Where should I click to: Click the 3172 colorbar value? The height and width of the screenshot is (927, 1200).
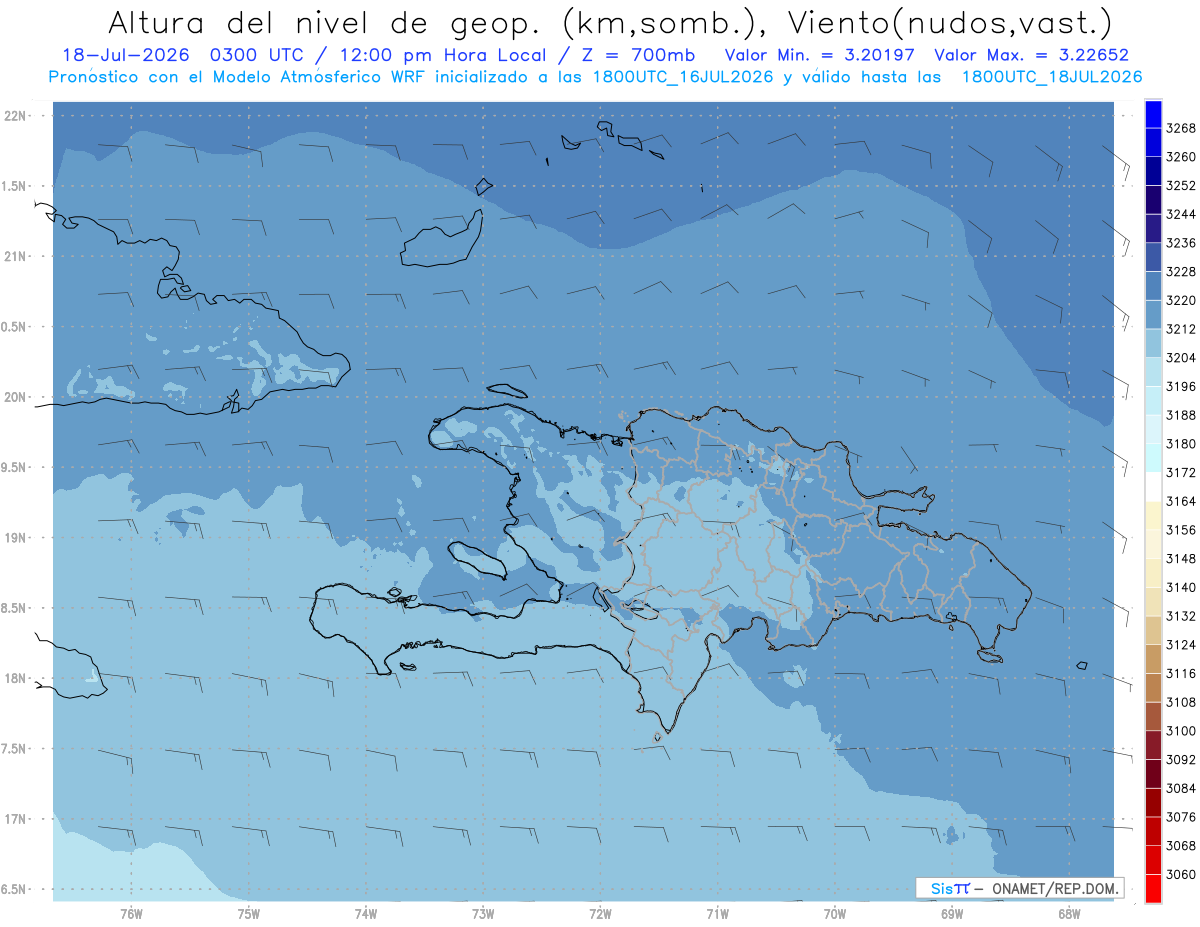pyautogui.click(x=1181, y=472)
